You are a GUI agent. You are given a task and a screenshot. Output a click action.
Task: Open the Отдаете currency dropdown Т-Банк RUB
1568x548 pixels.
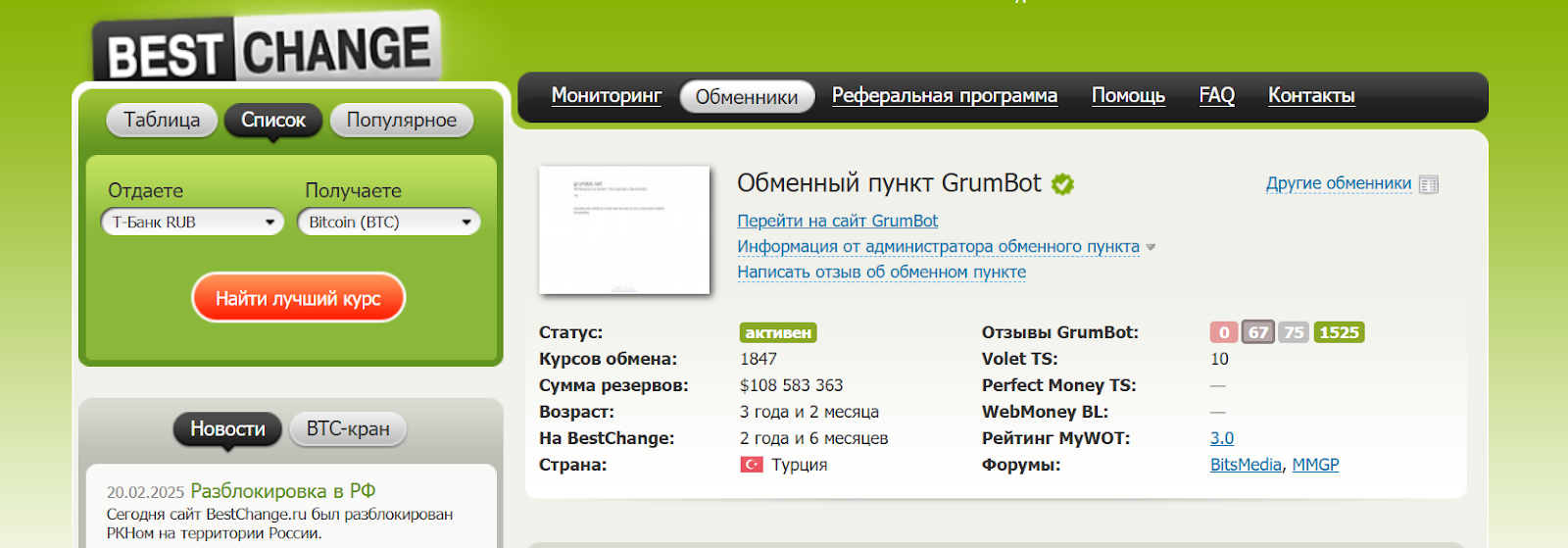click(x=192, y=223)
